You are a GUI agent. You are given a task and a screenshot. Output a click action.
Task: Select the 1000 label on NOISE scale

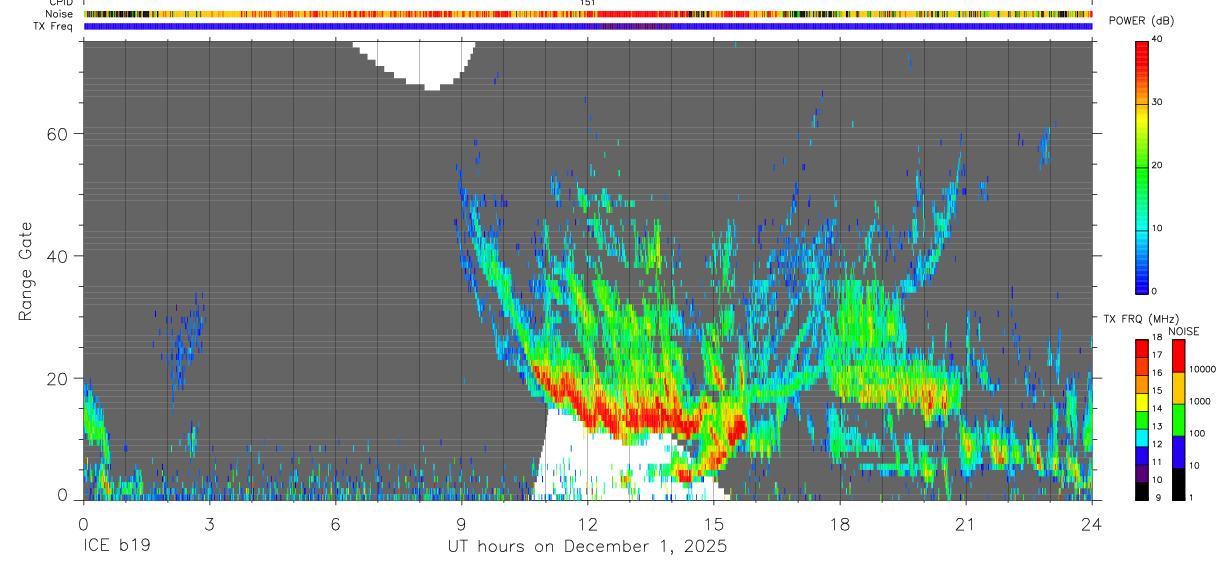[1199, 401]
